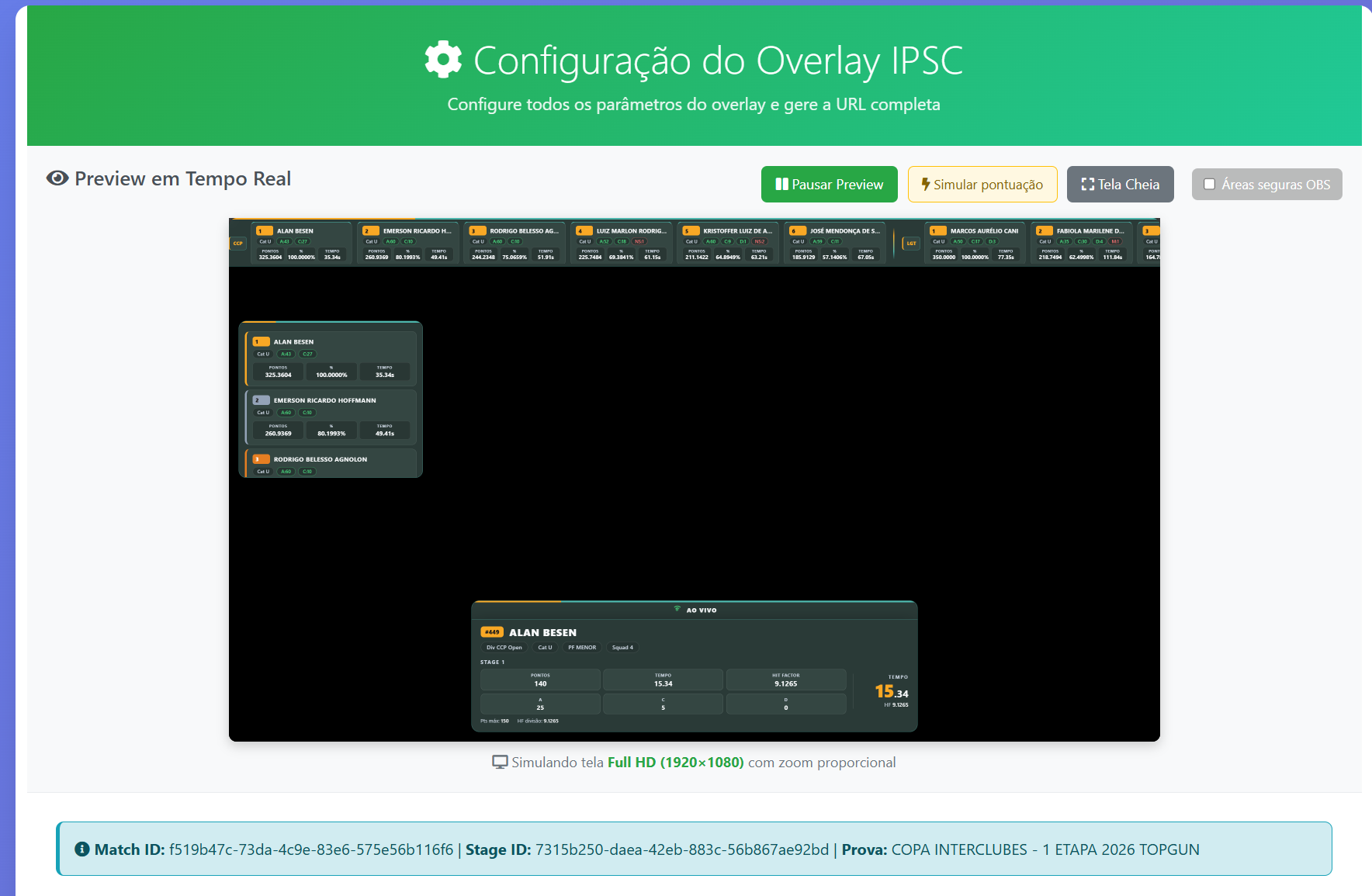
Task: Click Pts máx: 150 in live card footer
Action: coord(494,721)
